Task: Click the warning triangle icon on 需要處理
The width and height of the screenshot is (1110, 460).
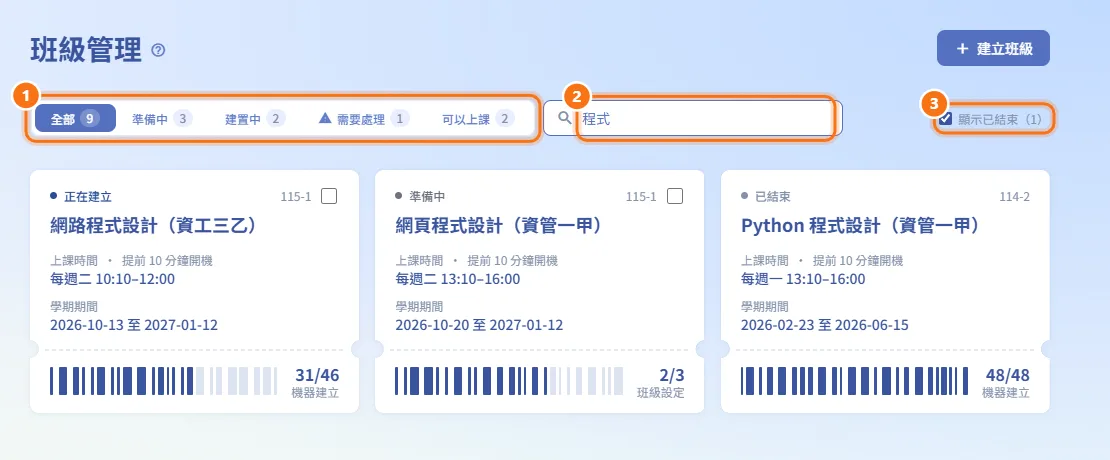Action: [325, 118]
